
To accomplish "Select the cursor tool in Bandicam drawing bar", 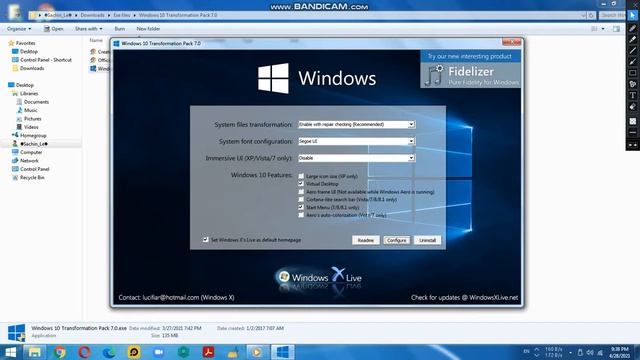I will click(x=632, y=15).
